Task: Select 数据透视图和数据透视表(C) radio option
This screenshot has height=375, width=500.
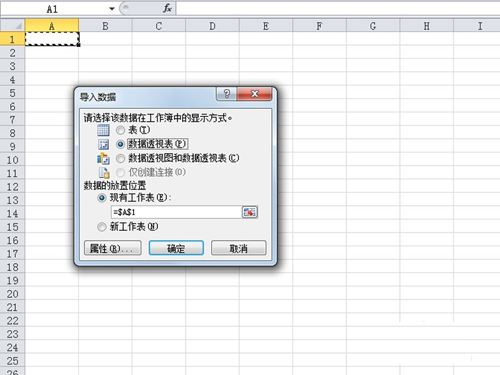Action: coord(120,159)
